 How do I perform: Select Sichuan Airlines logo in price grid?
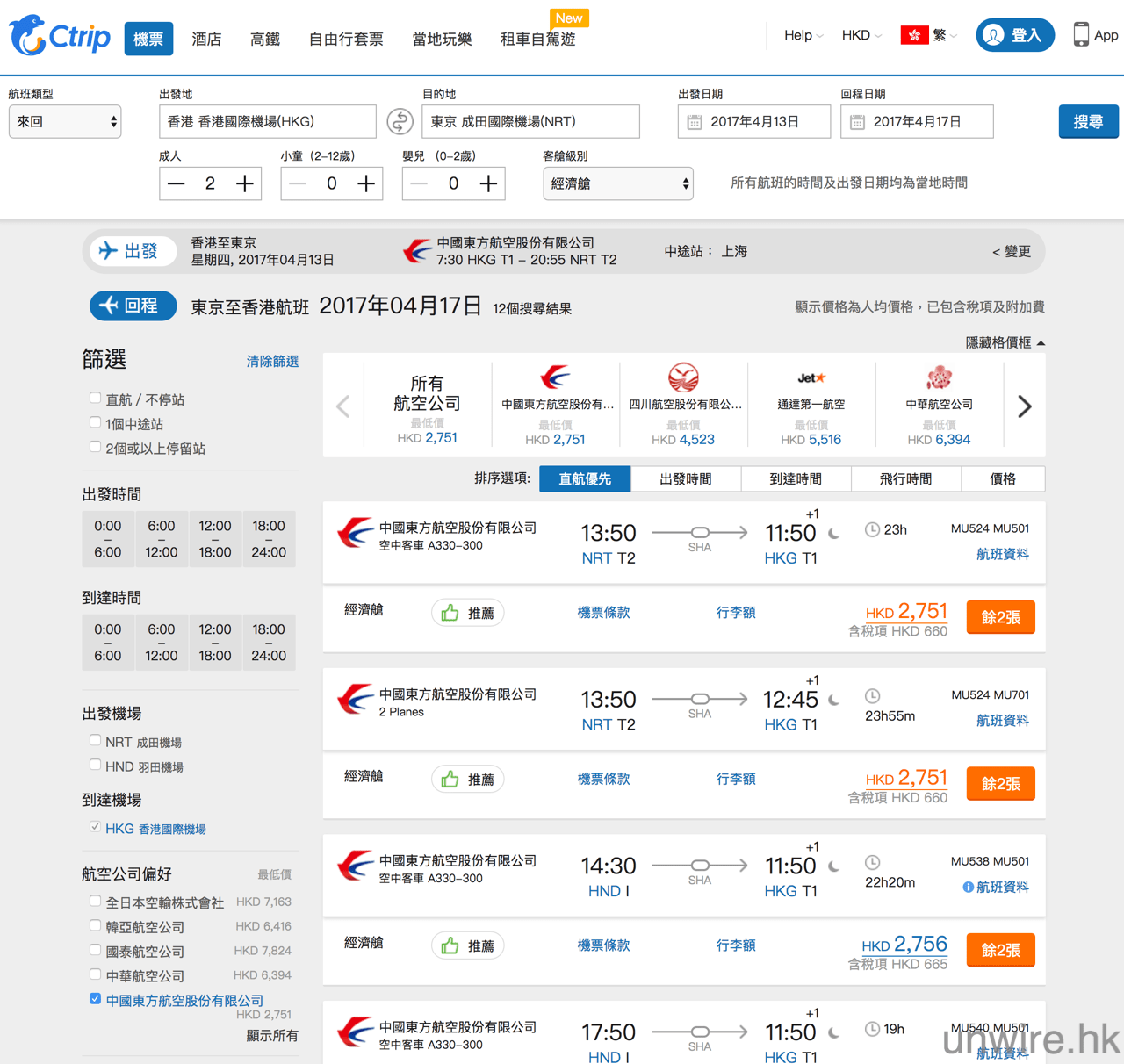click(x=683, y=378)
